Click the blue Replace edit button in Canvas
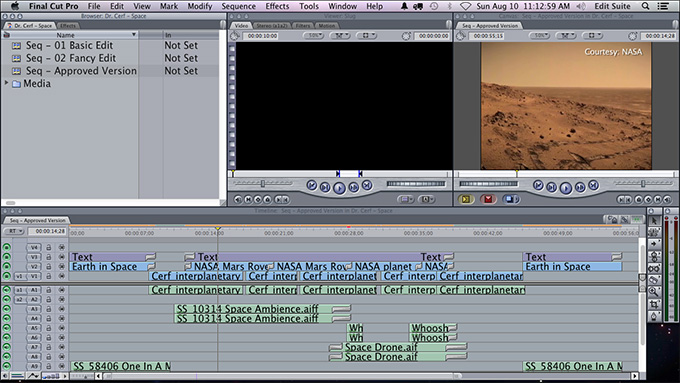The height and width of the screenshot is (383, 680). (x=510, y=199)
